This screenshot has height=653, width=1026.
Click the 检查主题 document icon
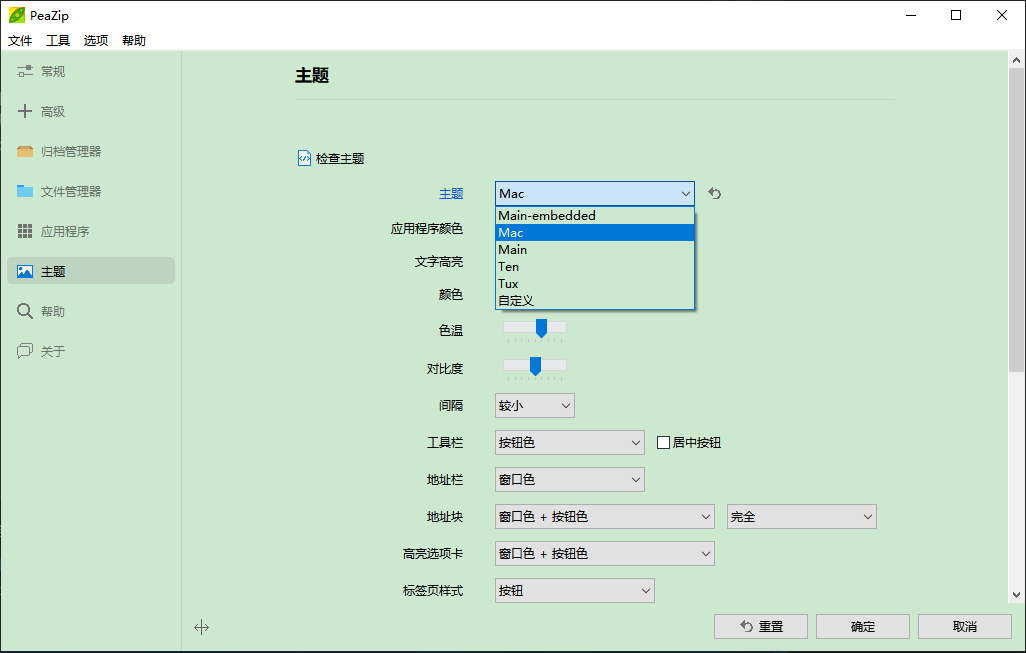click(304, 158)
